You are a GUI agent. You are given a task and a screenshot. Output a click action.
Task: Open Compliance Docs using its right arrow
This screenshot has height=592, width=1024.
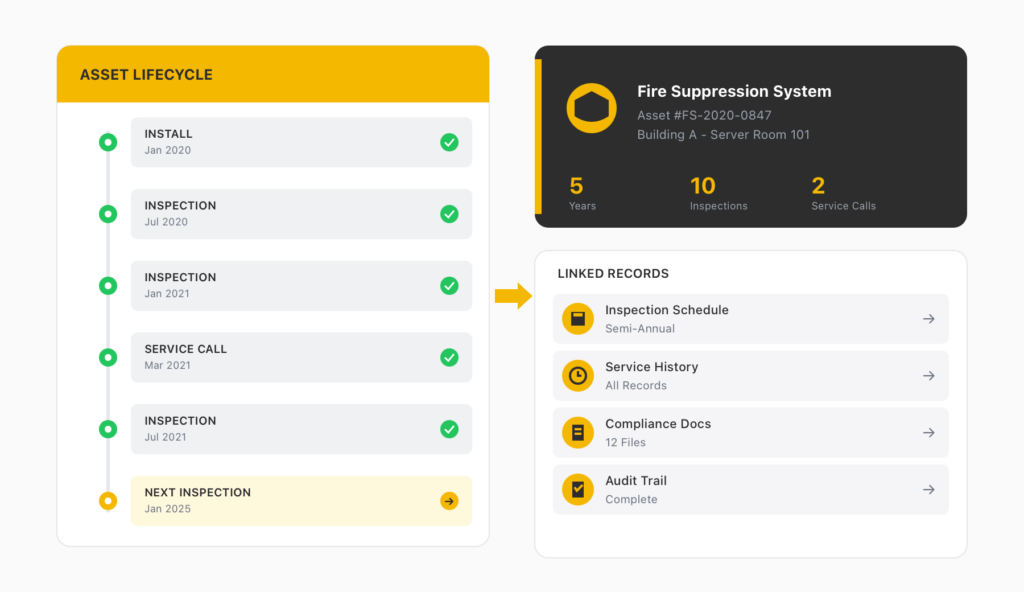(x=928, y=433)
